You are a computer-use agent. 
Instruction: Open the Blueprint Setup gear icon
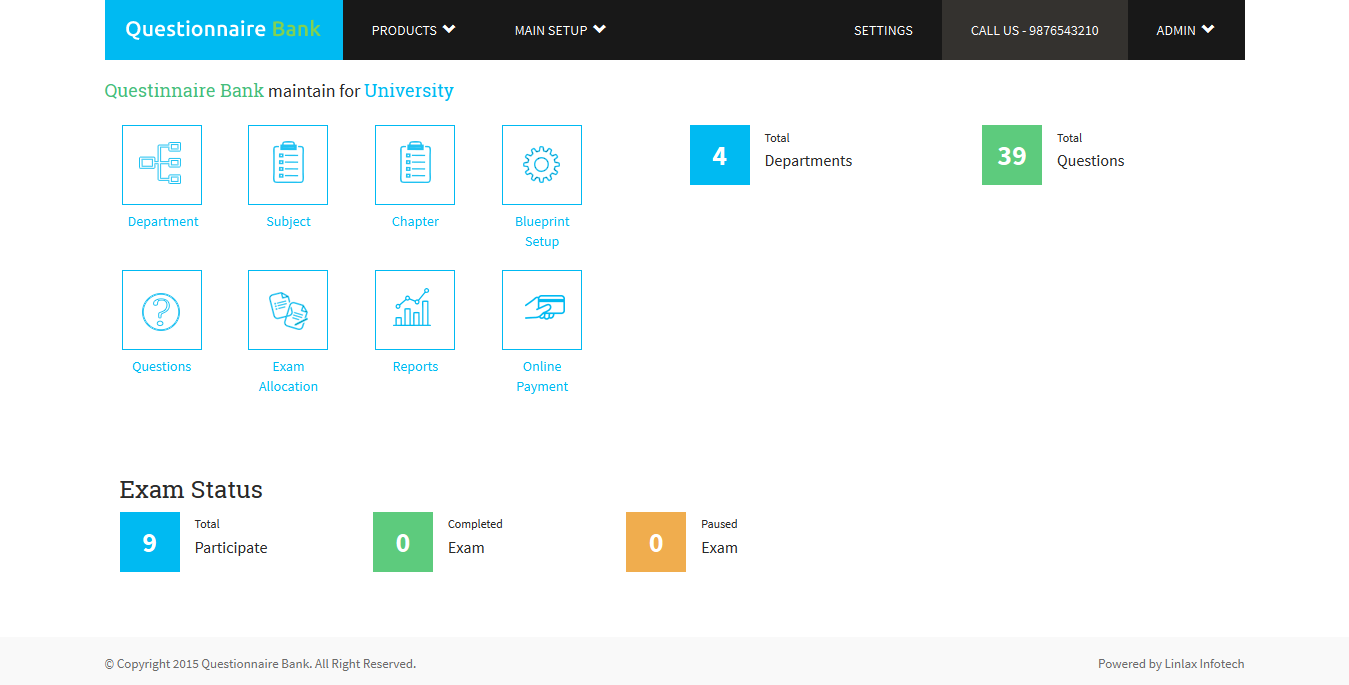point(542,165)
